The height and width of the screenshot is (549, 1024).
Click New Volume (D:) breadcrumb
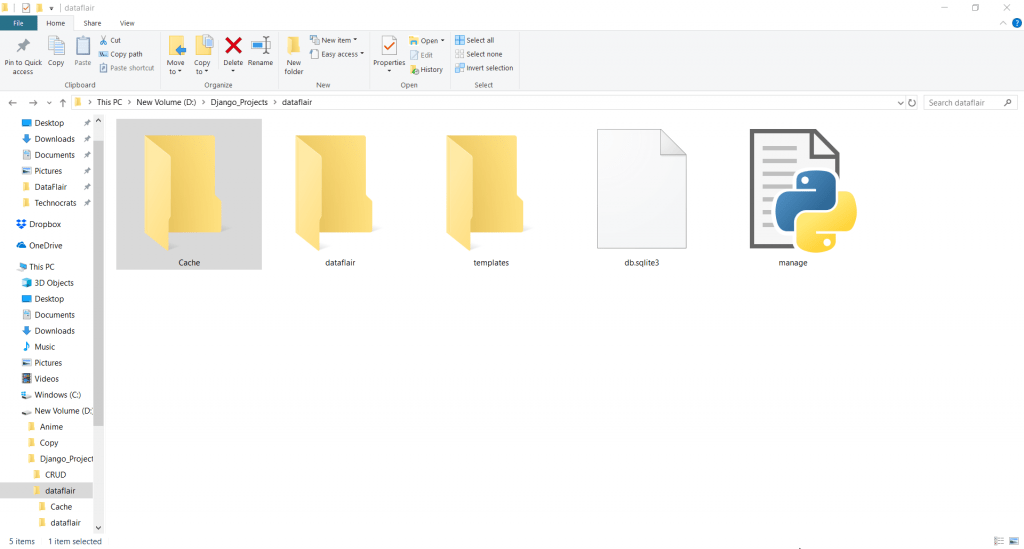pos(166,102)
